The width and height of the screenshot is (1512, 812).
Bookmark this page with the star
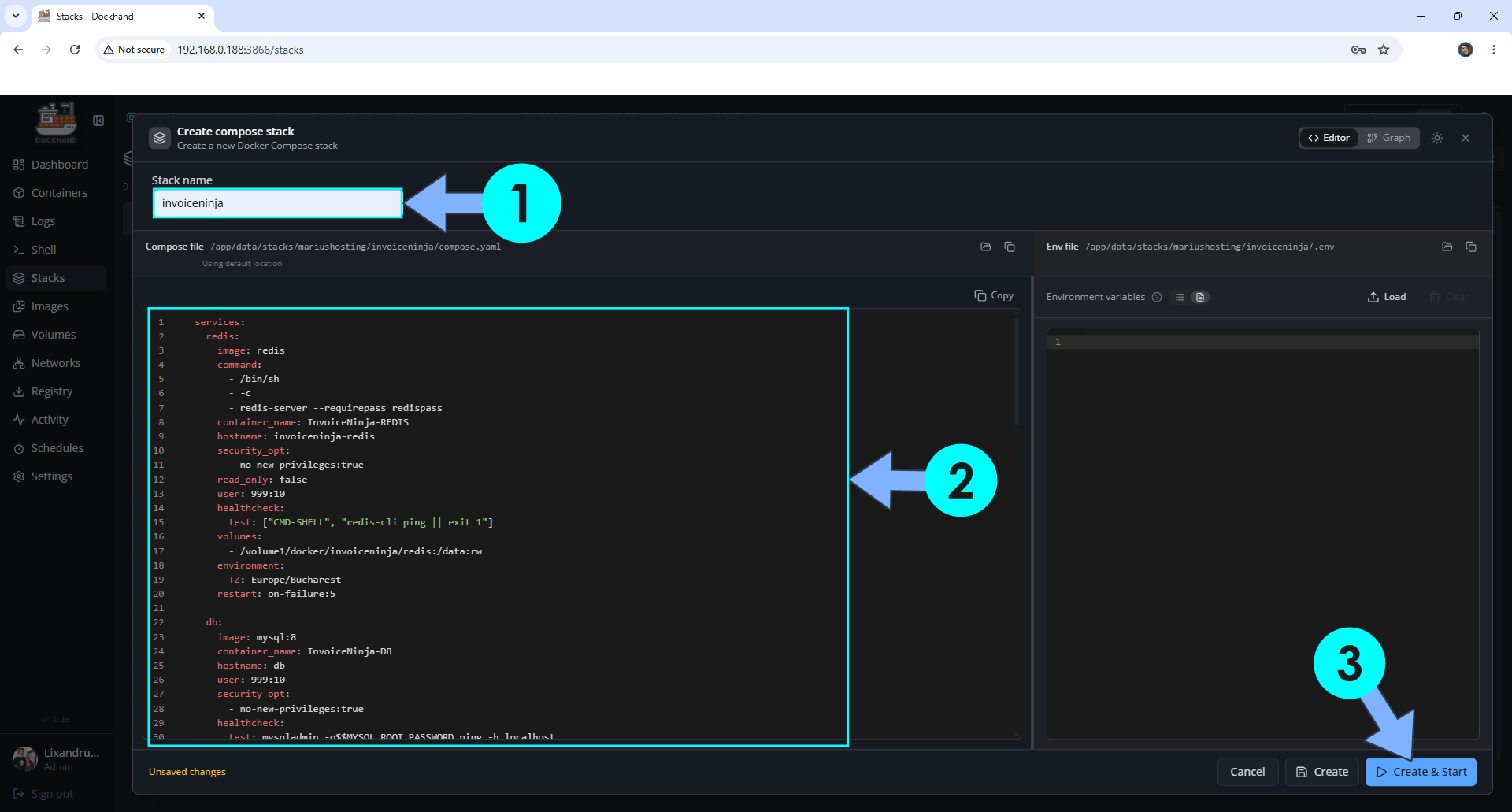1384,50
